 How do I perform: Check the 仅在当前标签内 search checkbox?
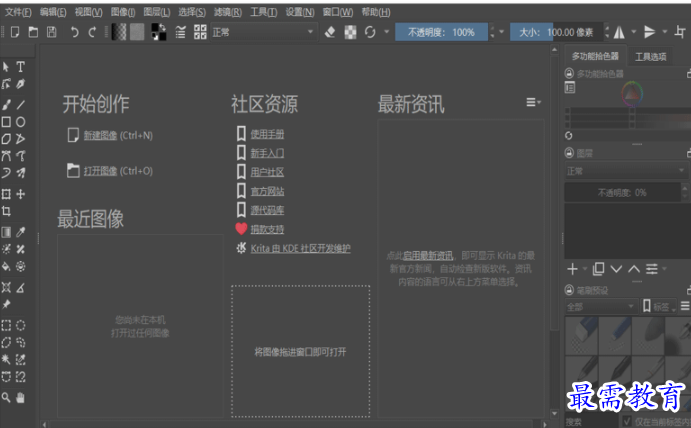coord(627,421)
